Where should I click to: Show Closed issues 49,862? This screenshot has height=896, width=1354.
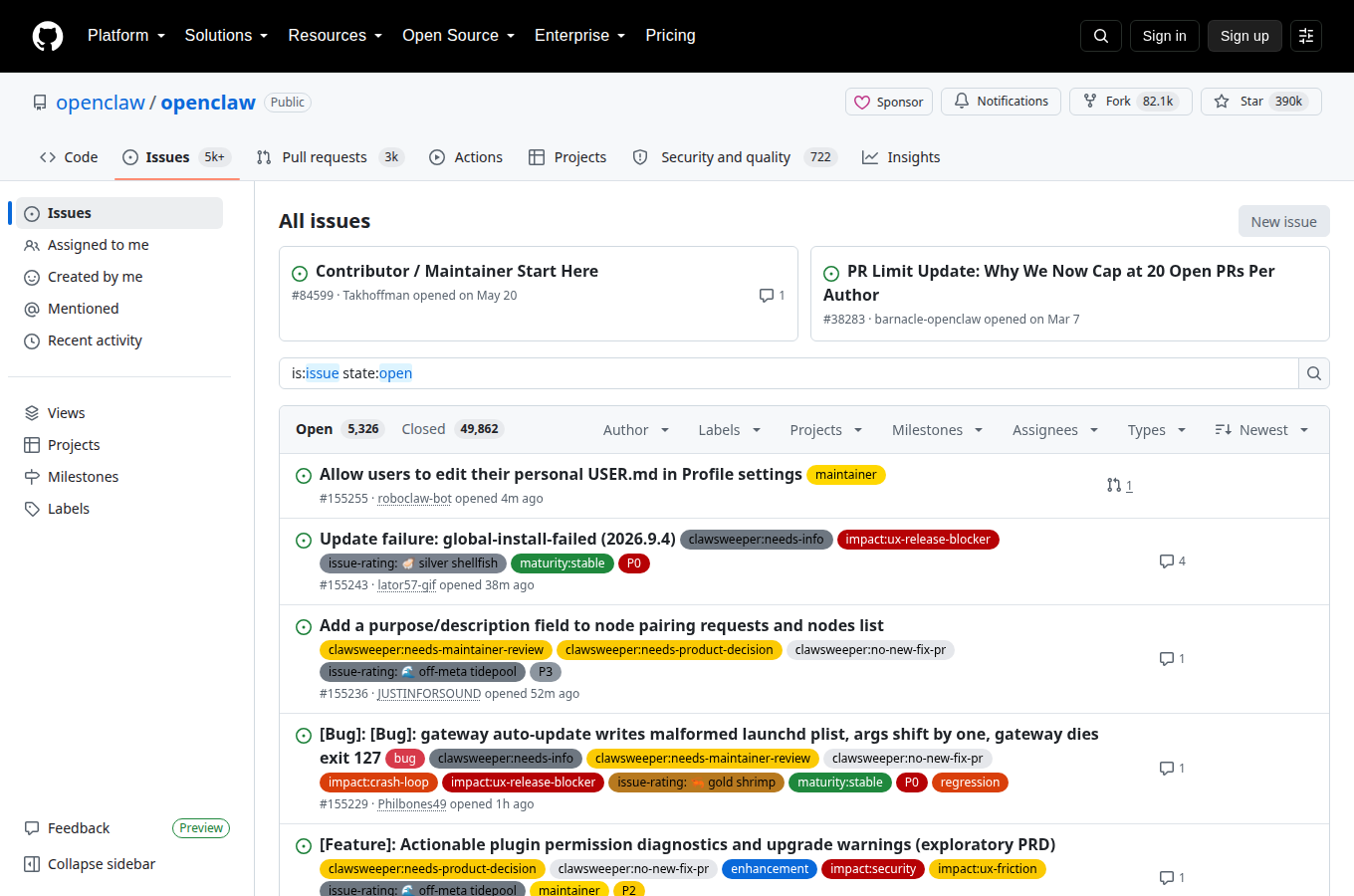click(452, 429)
